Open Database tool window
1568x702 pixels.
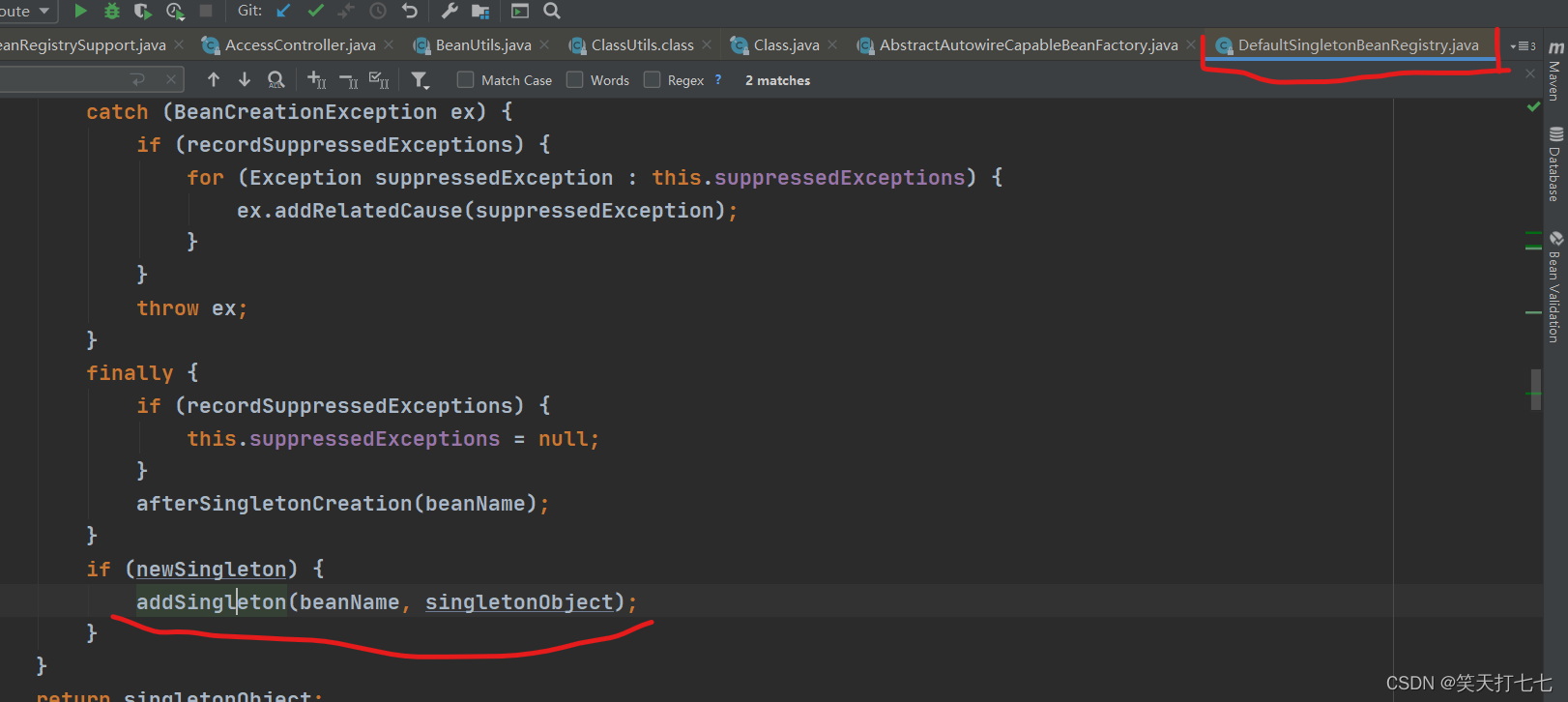(x=1555, y=163)
